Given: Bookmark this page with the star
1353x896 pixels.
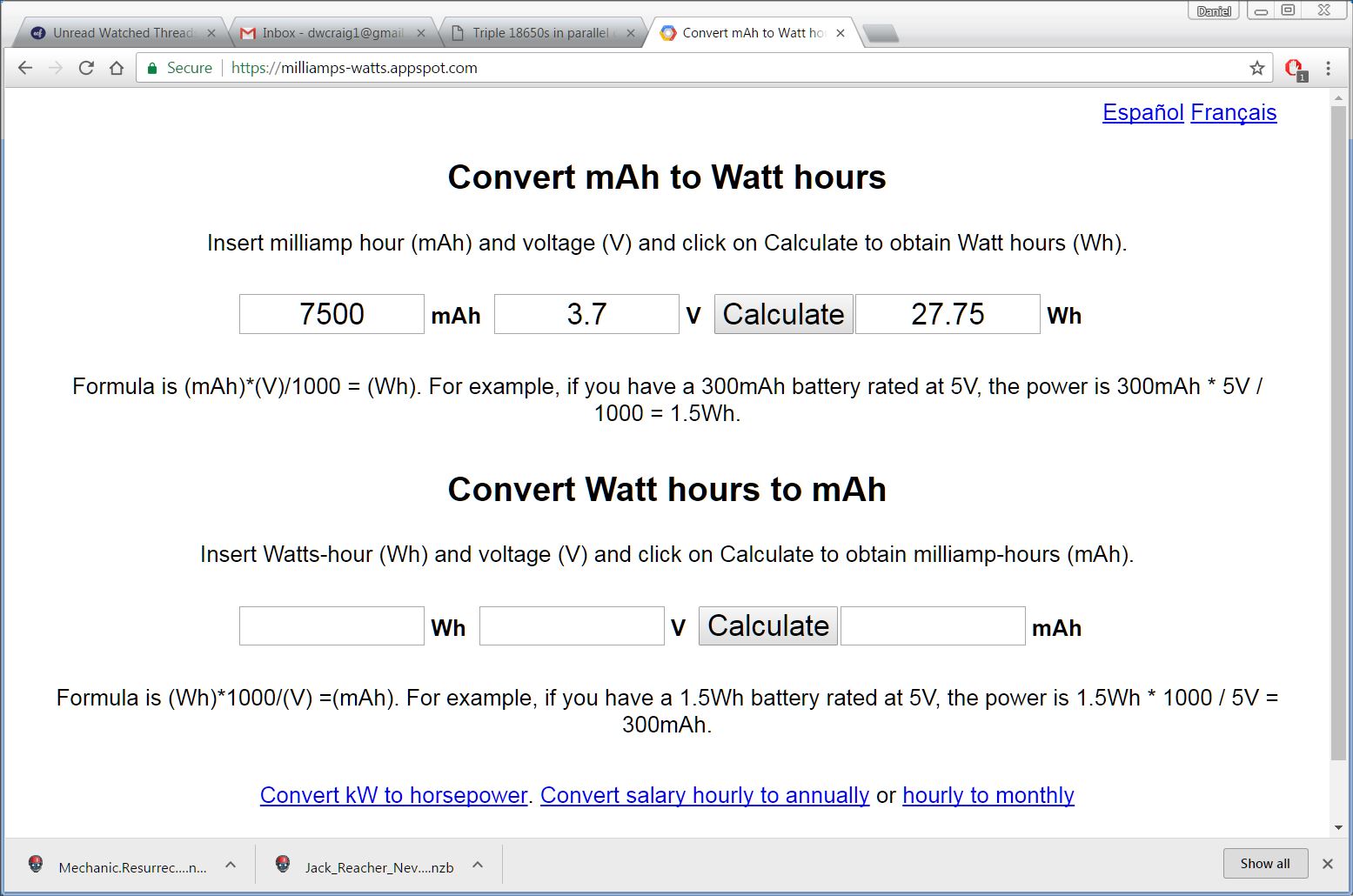Looking at the screenshot, I should pos(1256,68).
